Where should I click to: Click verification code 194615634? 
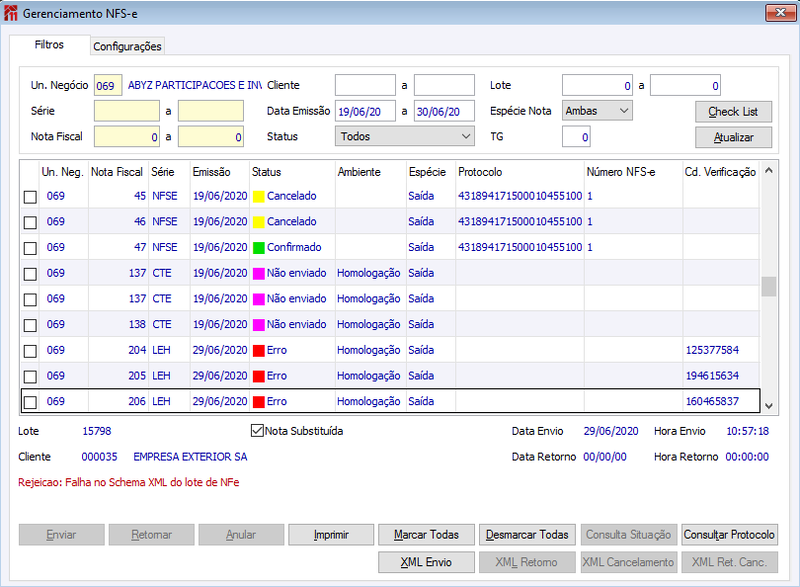(x=712, y=375)
